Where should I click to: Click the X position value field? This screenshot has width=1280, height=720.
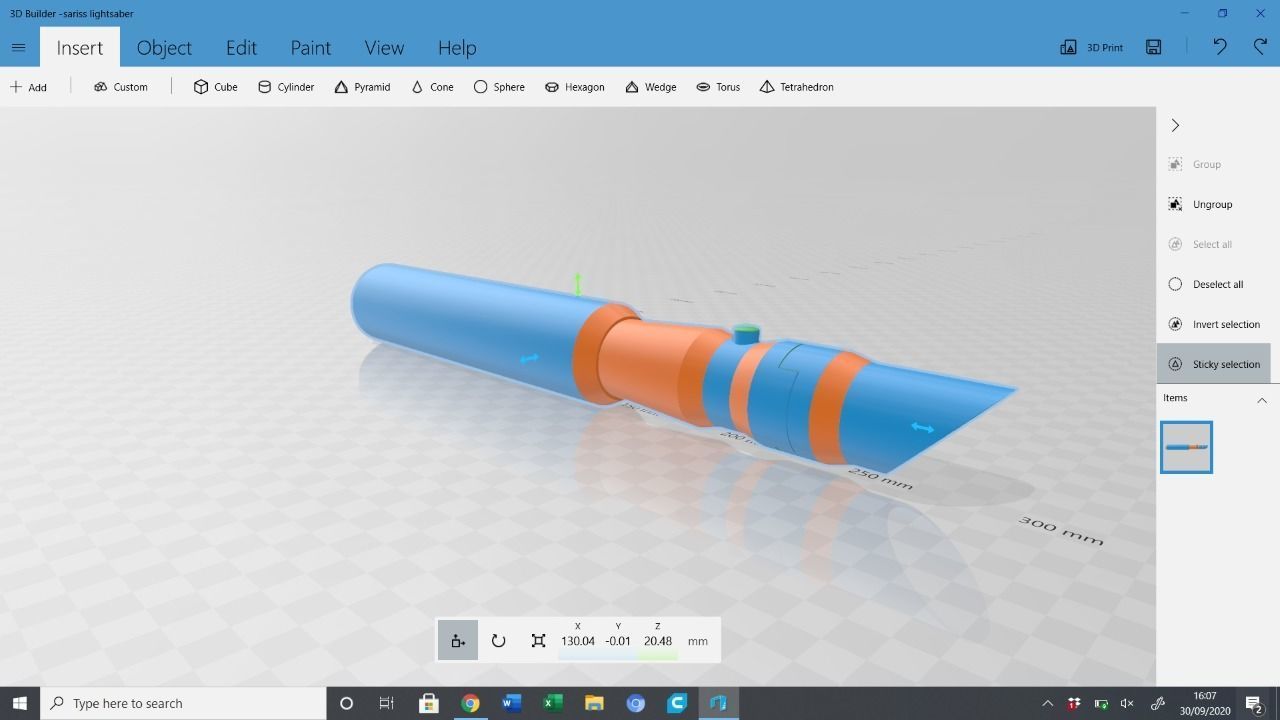click(x=577, y=641)
